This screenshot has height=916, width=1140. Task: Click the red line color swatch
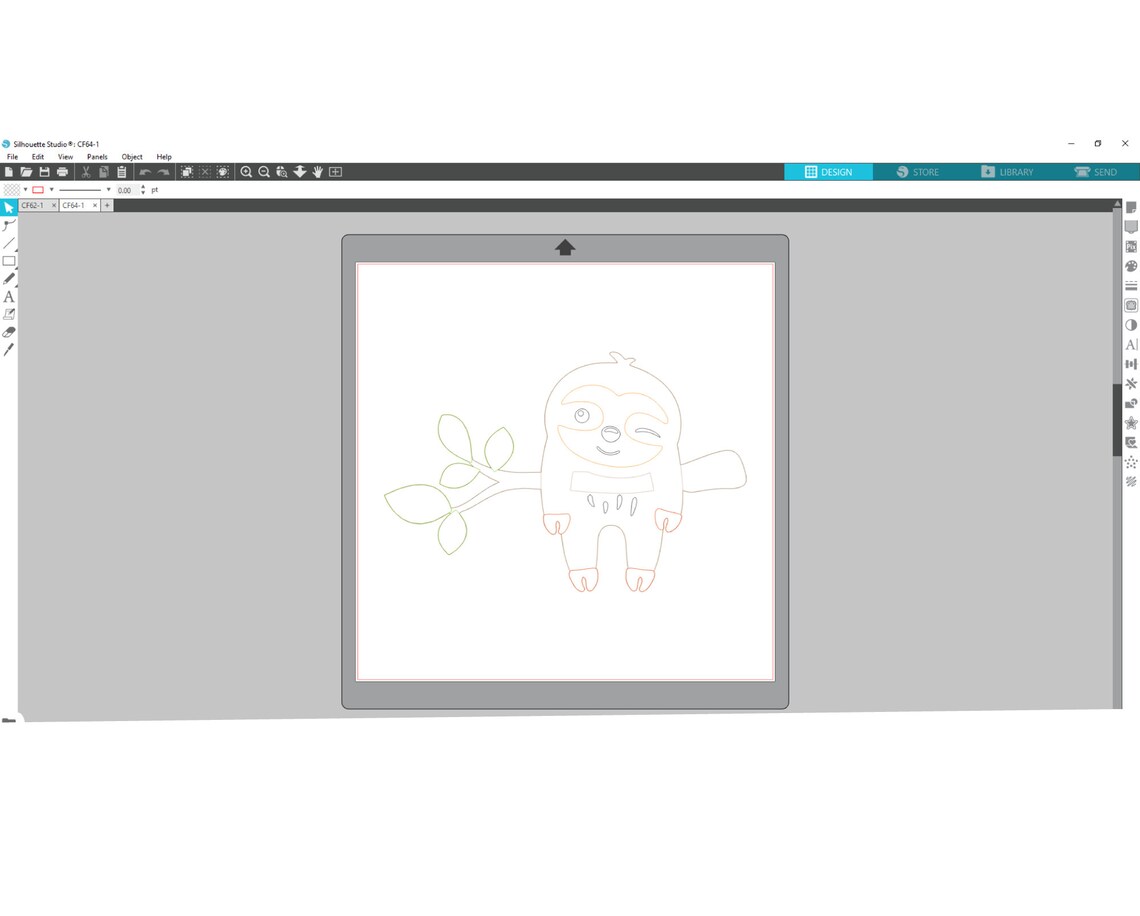tap(38, 190)
